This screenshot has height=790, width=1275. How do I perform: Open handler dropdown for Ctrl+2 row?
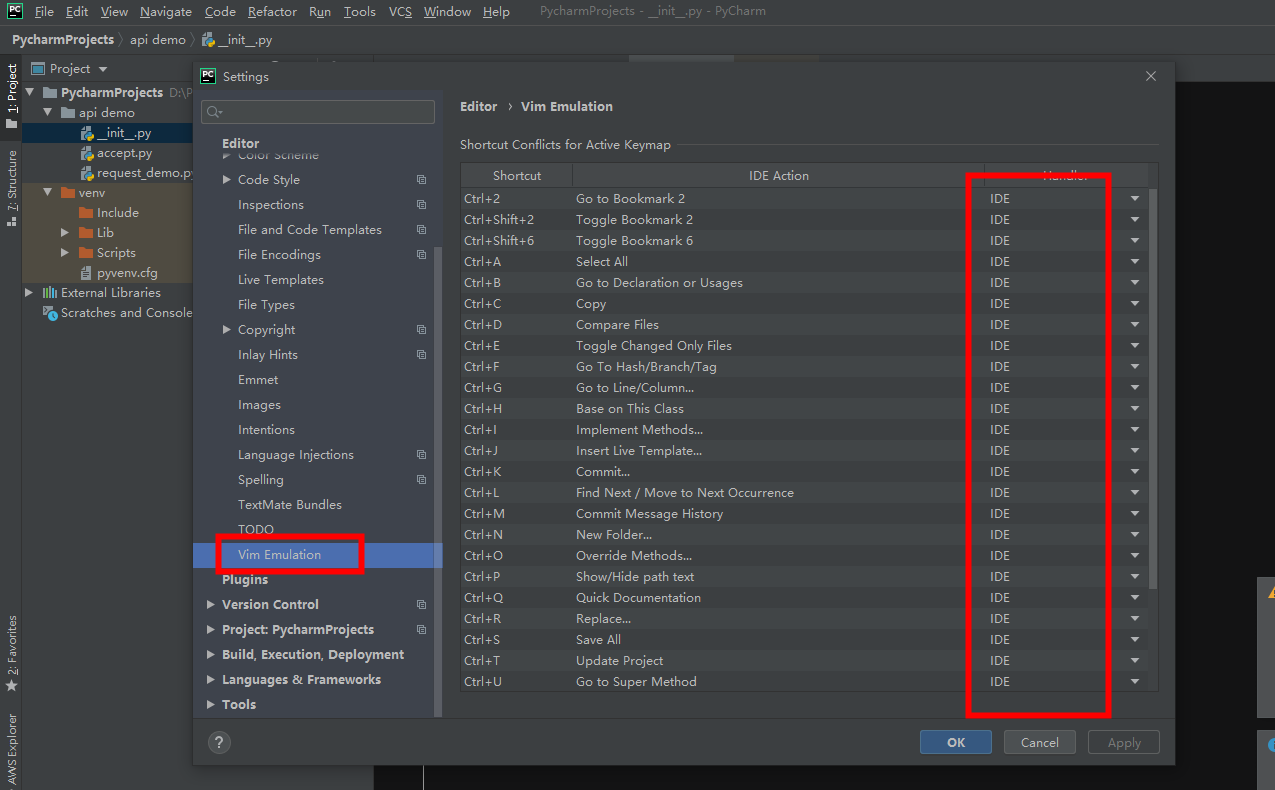[1135, 199]
